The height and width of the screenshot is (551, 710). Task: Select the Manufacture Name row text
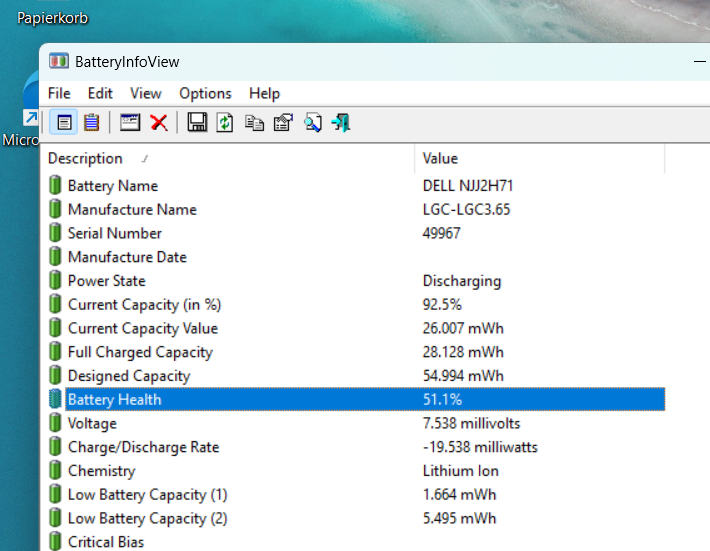132,209
